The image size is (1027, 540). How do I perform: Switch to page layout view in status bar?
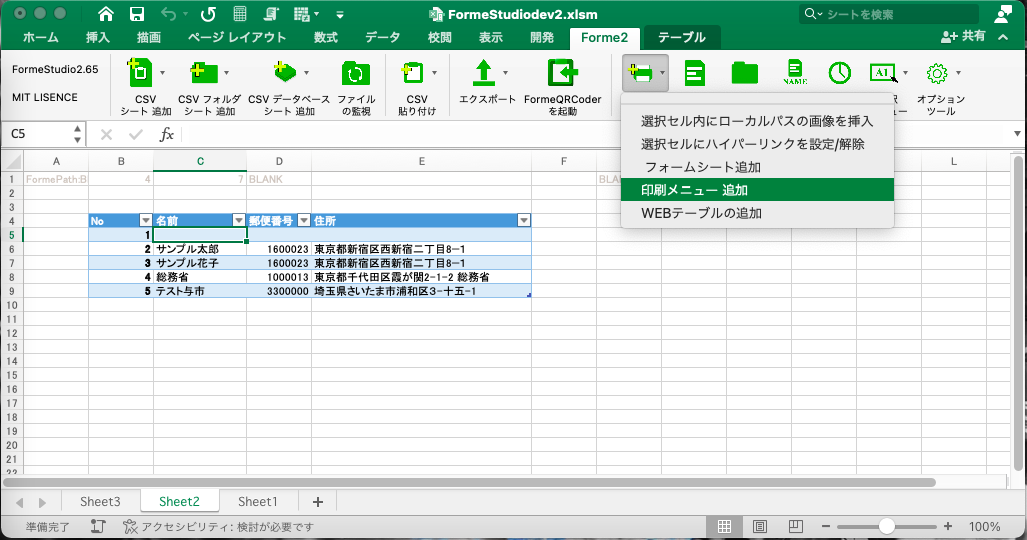coord(760,526)
